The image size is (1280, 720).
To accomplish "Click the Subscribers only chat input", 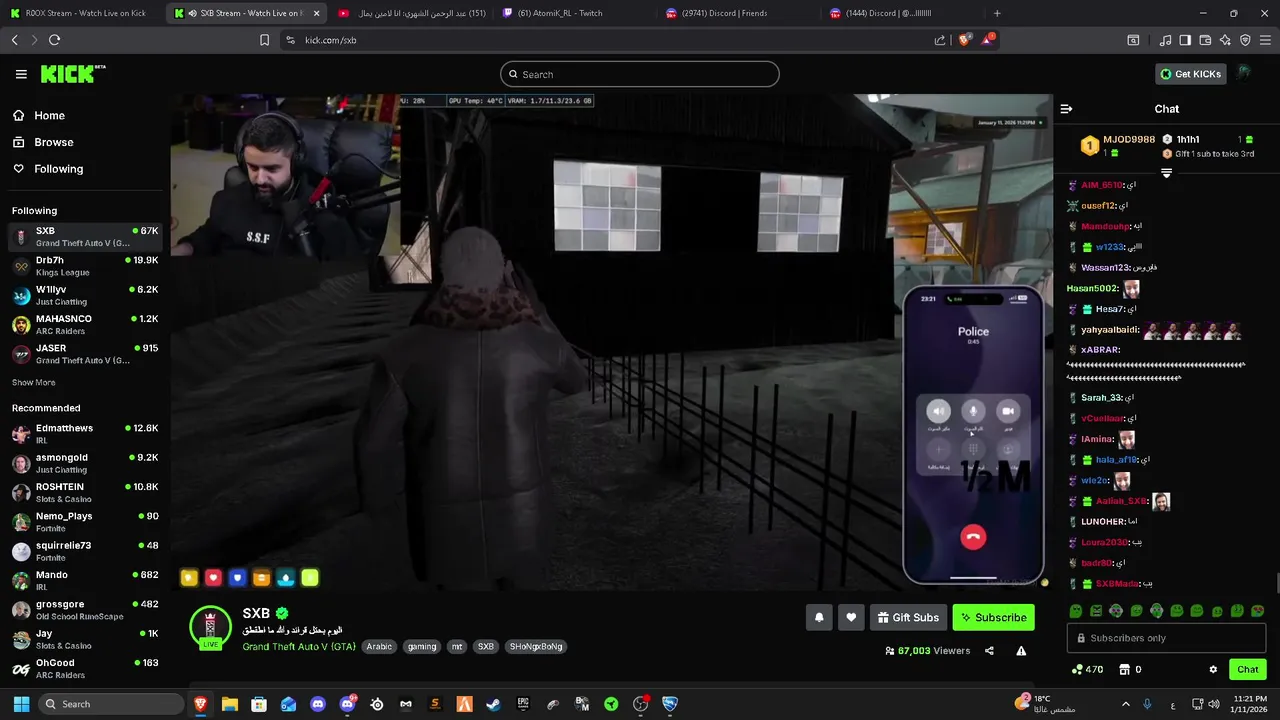I will pyautogui.click(x=1166, y=638).
